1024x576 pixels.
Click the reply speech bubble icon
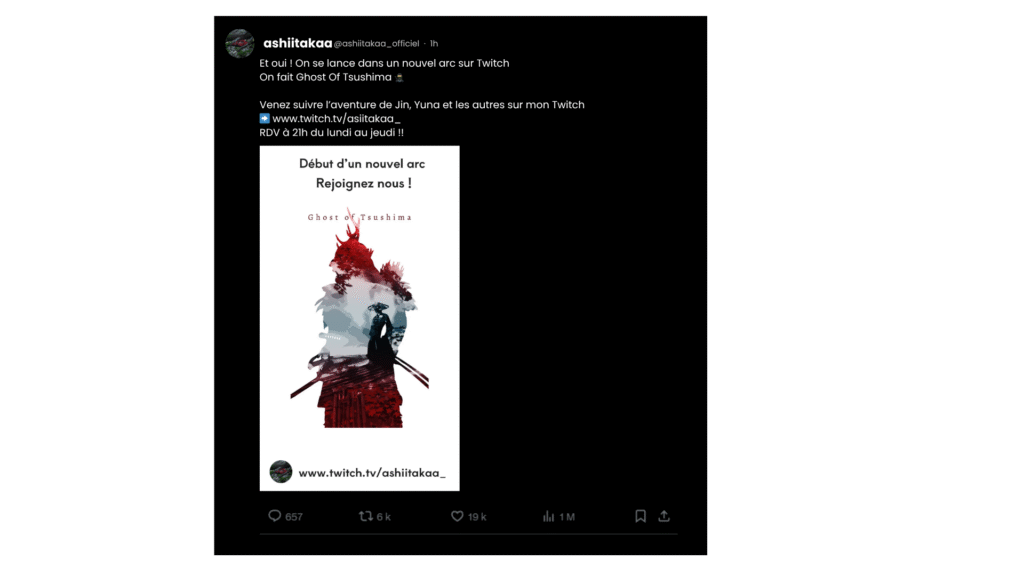(275, 516)
